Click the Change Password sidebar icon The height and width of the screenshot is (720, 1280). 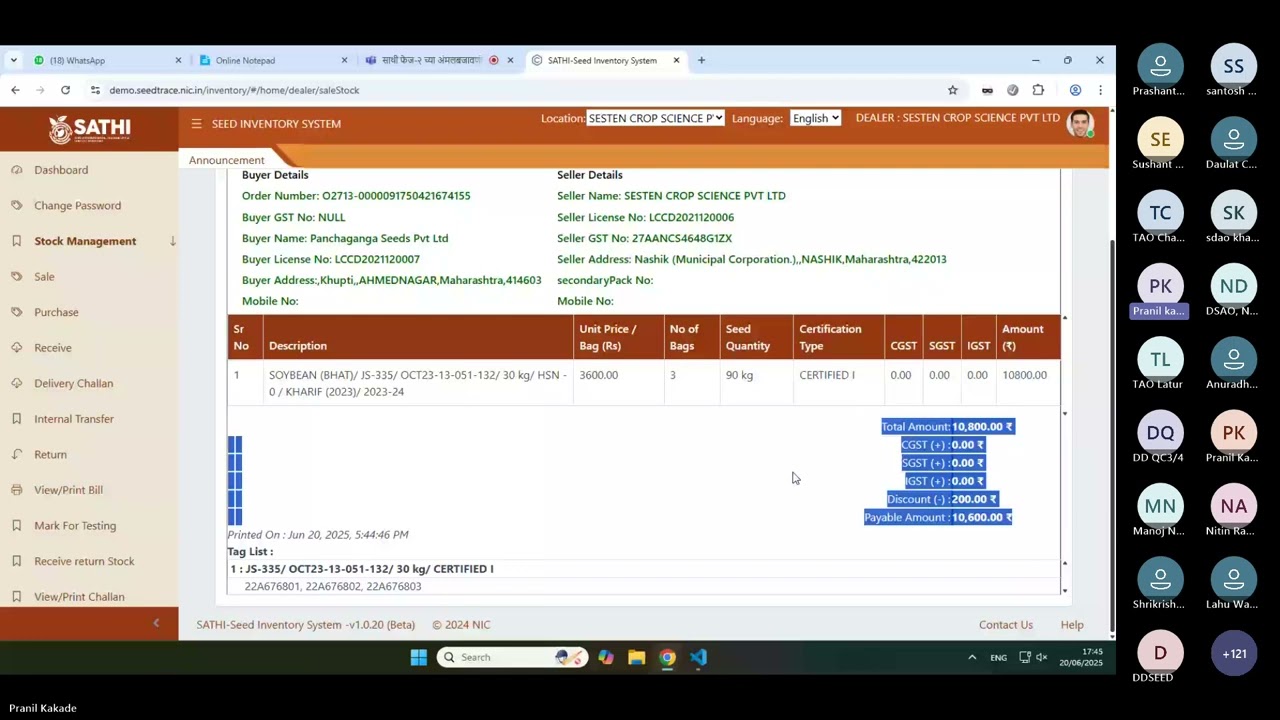tap(17, 206)
